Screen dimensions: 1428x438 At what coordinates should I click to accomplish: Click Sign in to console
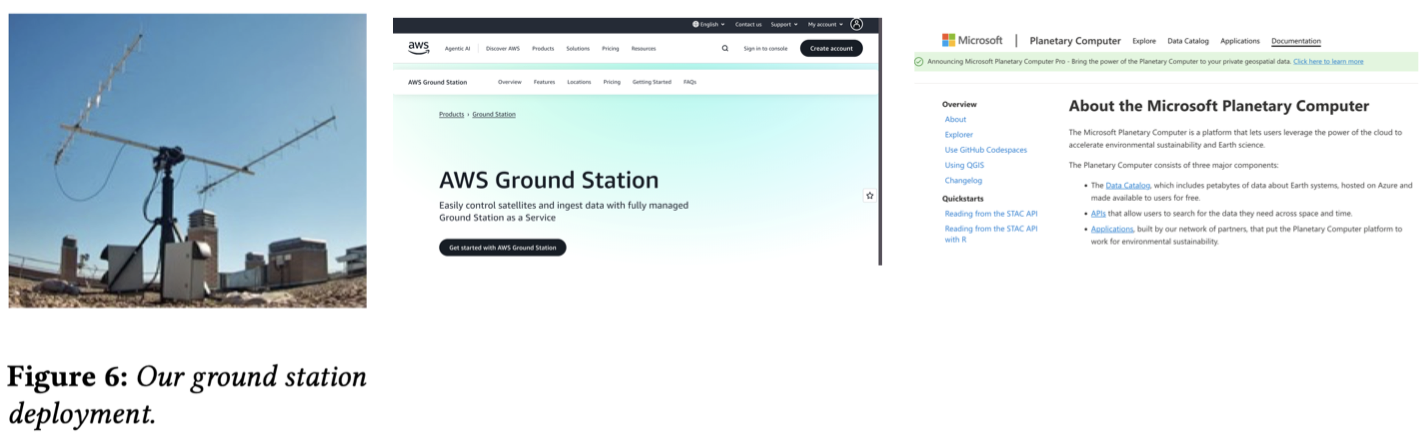pos(765,48)
